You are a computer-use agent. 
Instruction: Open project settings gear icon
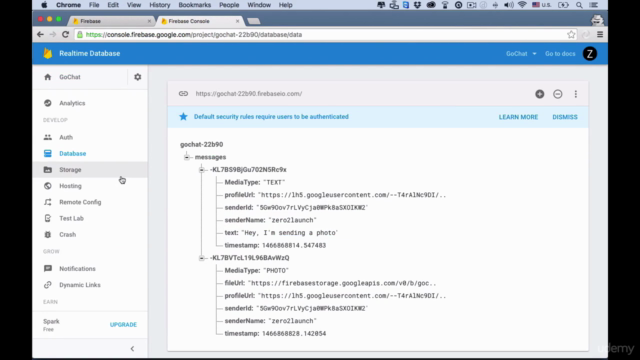138,77
